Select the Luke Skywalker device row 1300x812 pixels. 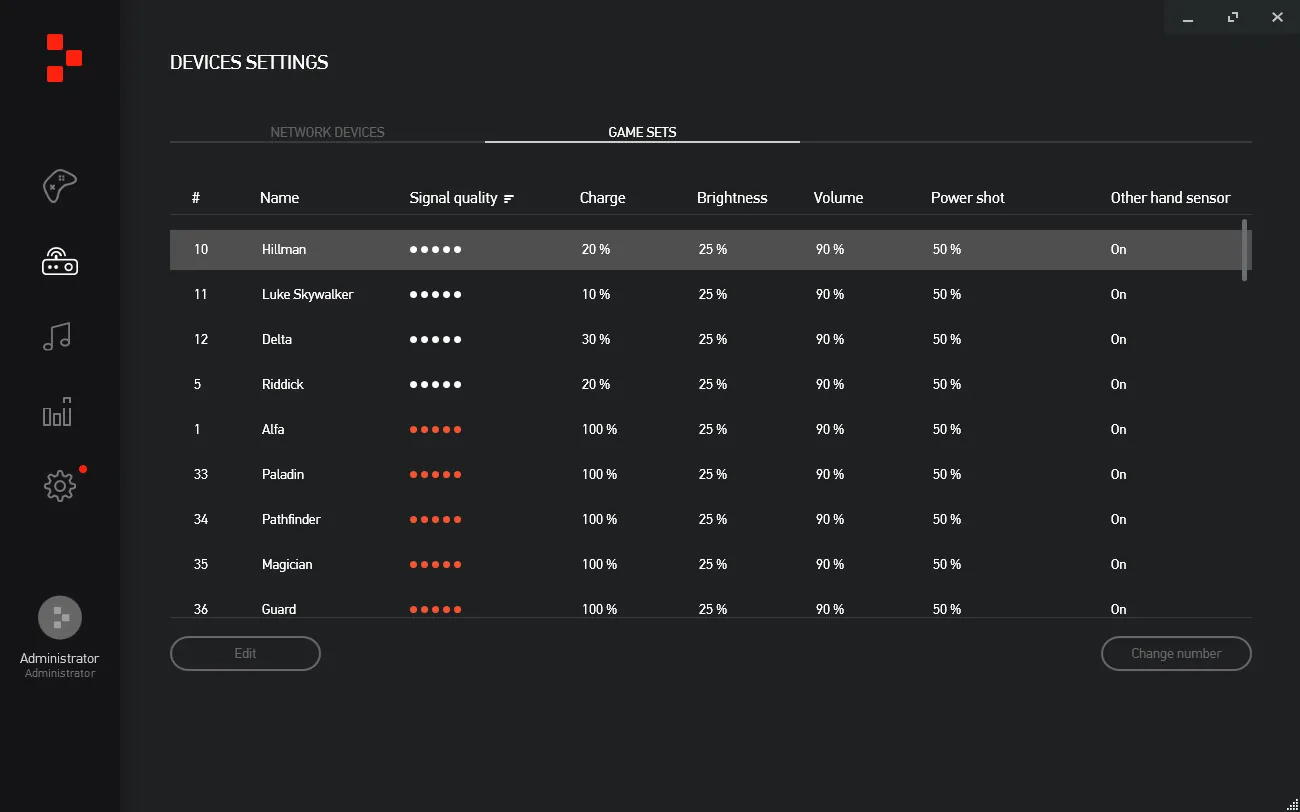coord(705,294)
